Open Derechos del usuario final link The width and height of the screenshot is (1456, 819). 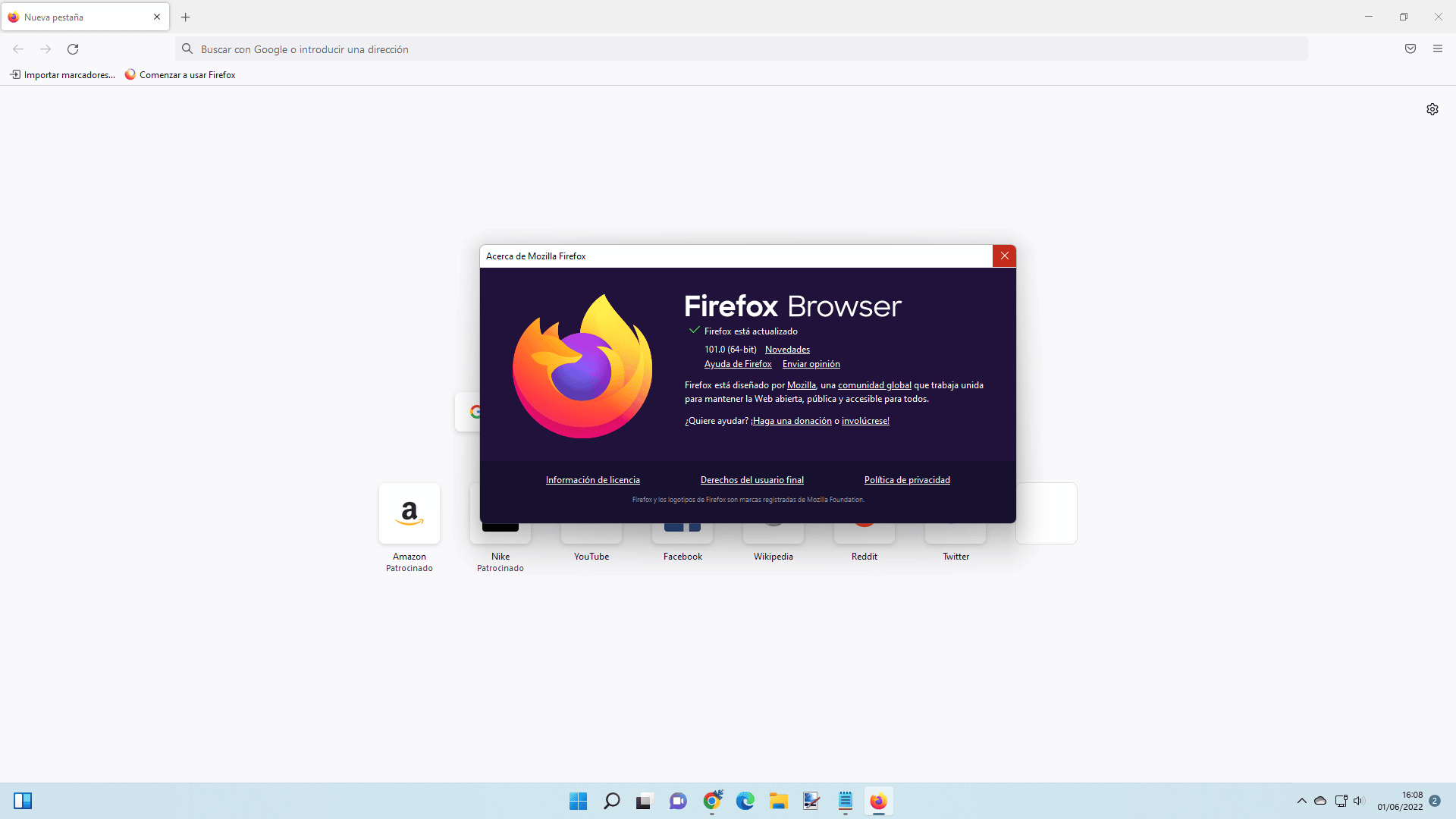(752, 480)
